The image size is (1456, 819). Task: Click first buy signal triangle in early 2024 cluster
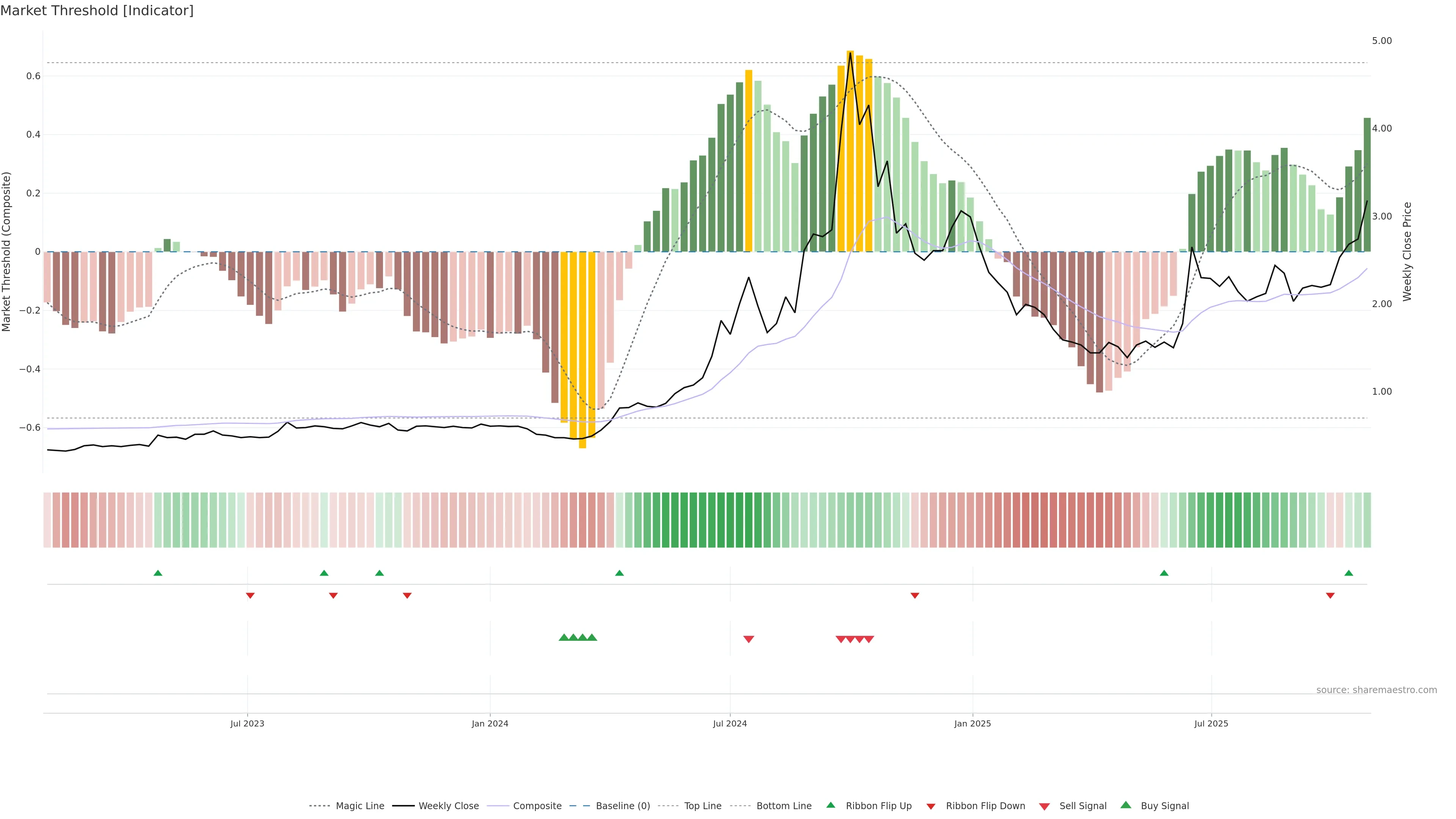(x=563, y=637)
